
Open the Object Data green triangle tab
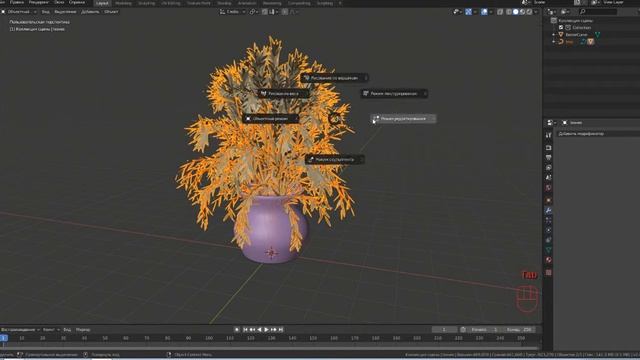click(549, 250)
